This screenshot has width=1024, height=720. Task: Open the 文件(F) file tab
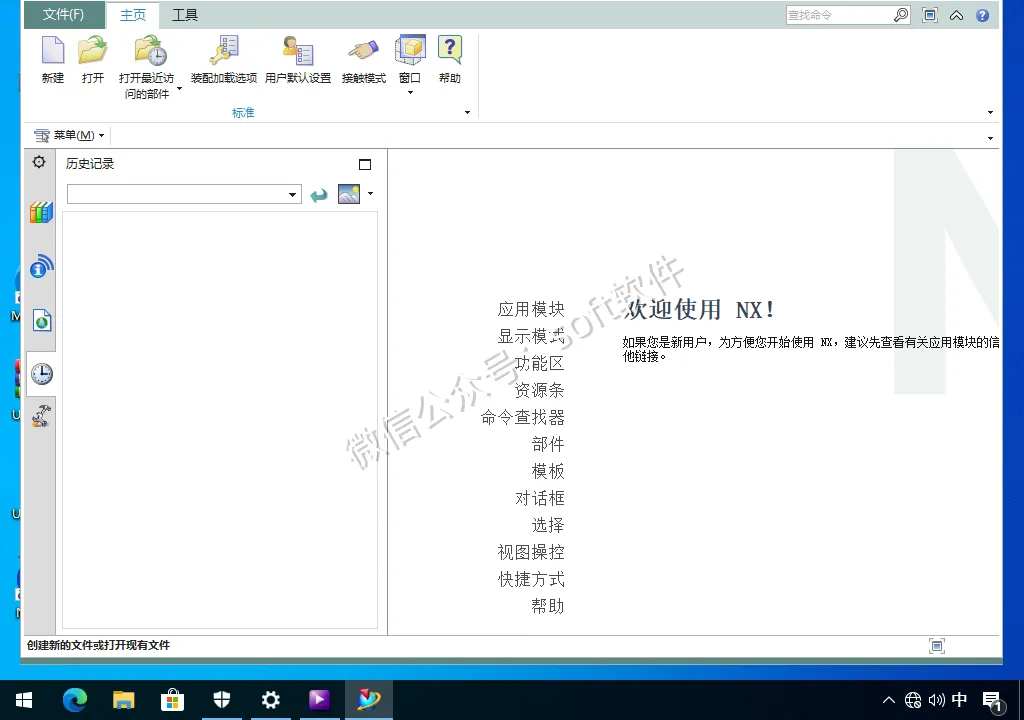click(x=63, y=14)
